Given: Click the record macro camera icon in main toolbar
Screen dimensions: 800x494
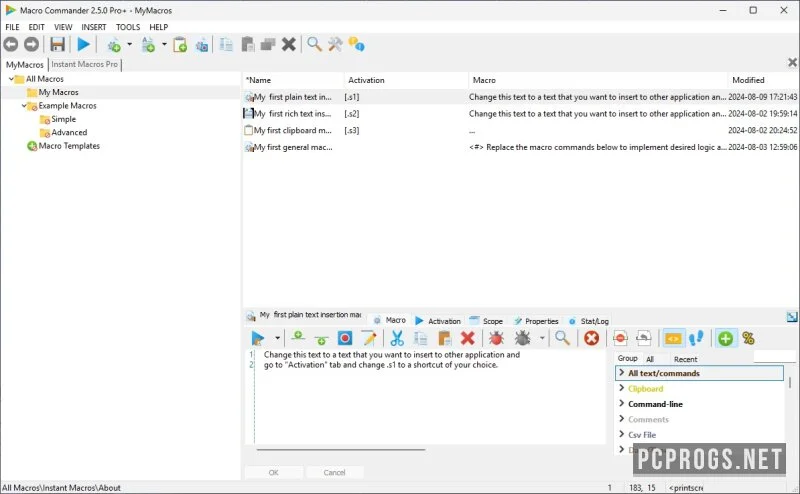Looking at the screenshot, I should point(202,45).
